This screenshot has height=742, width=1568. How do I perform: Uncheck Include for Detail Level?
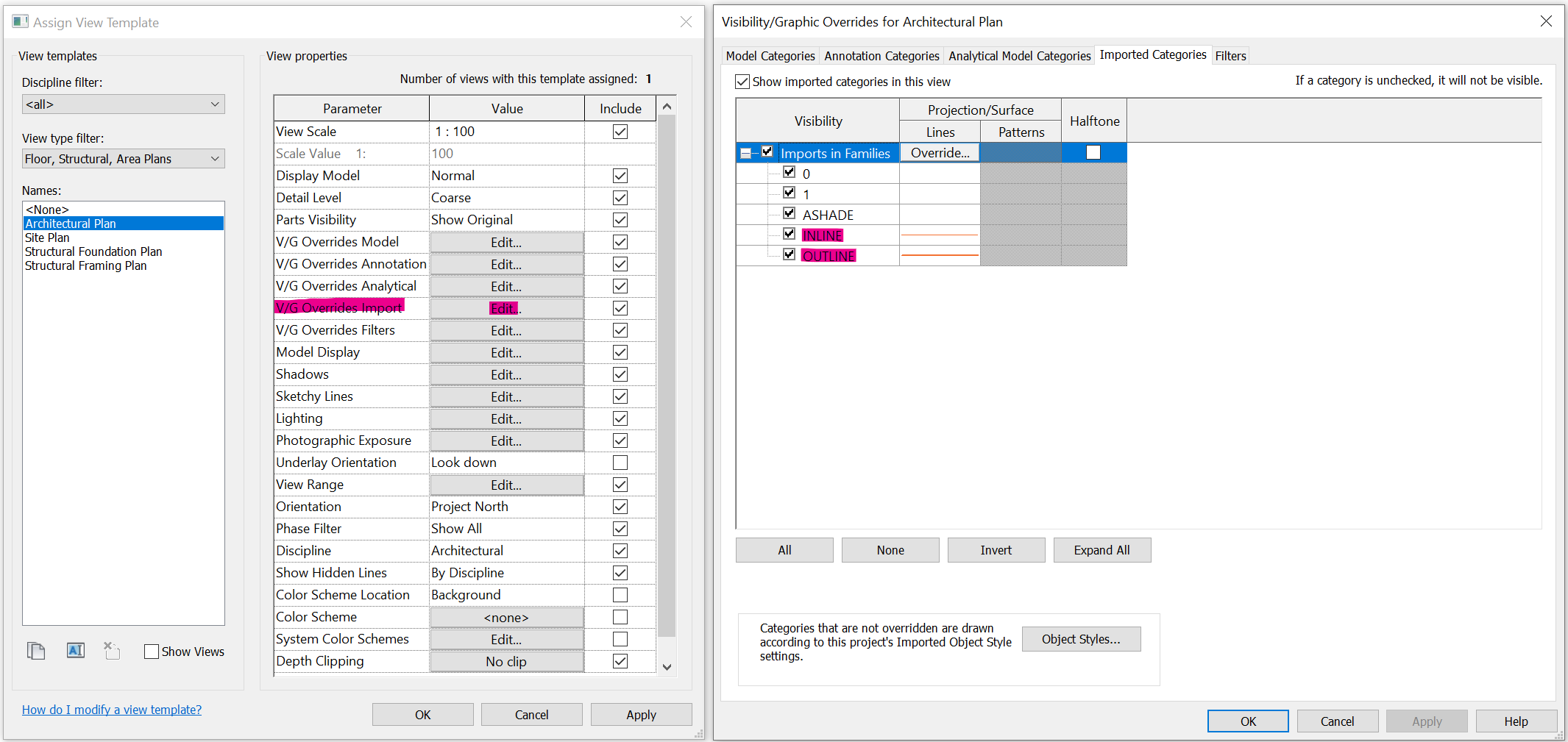[x=620, y=198]
